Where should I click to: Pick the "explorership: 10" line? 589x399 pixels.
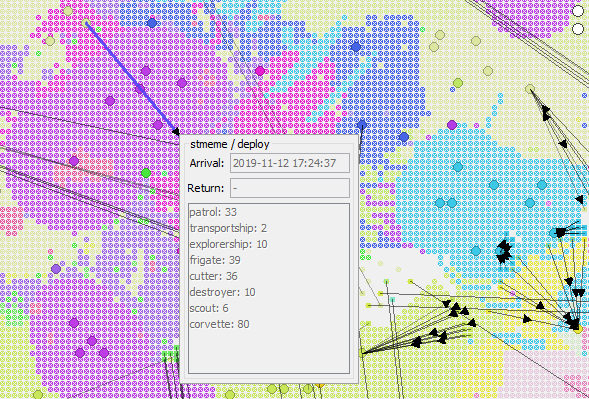(228, 244)
